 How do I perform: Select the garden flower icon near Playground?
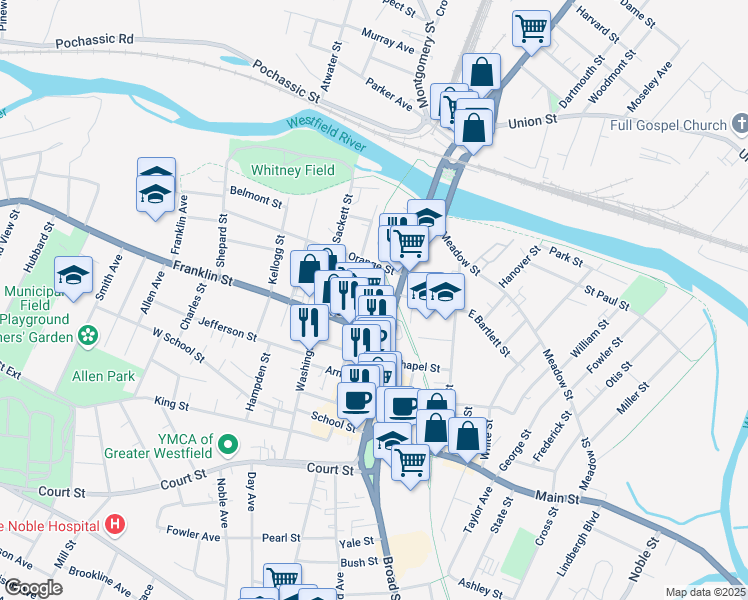(x=88, y=336)
